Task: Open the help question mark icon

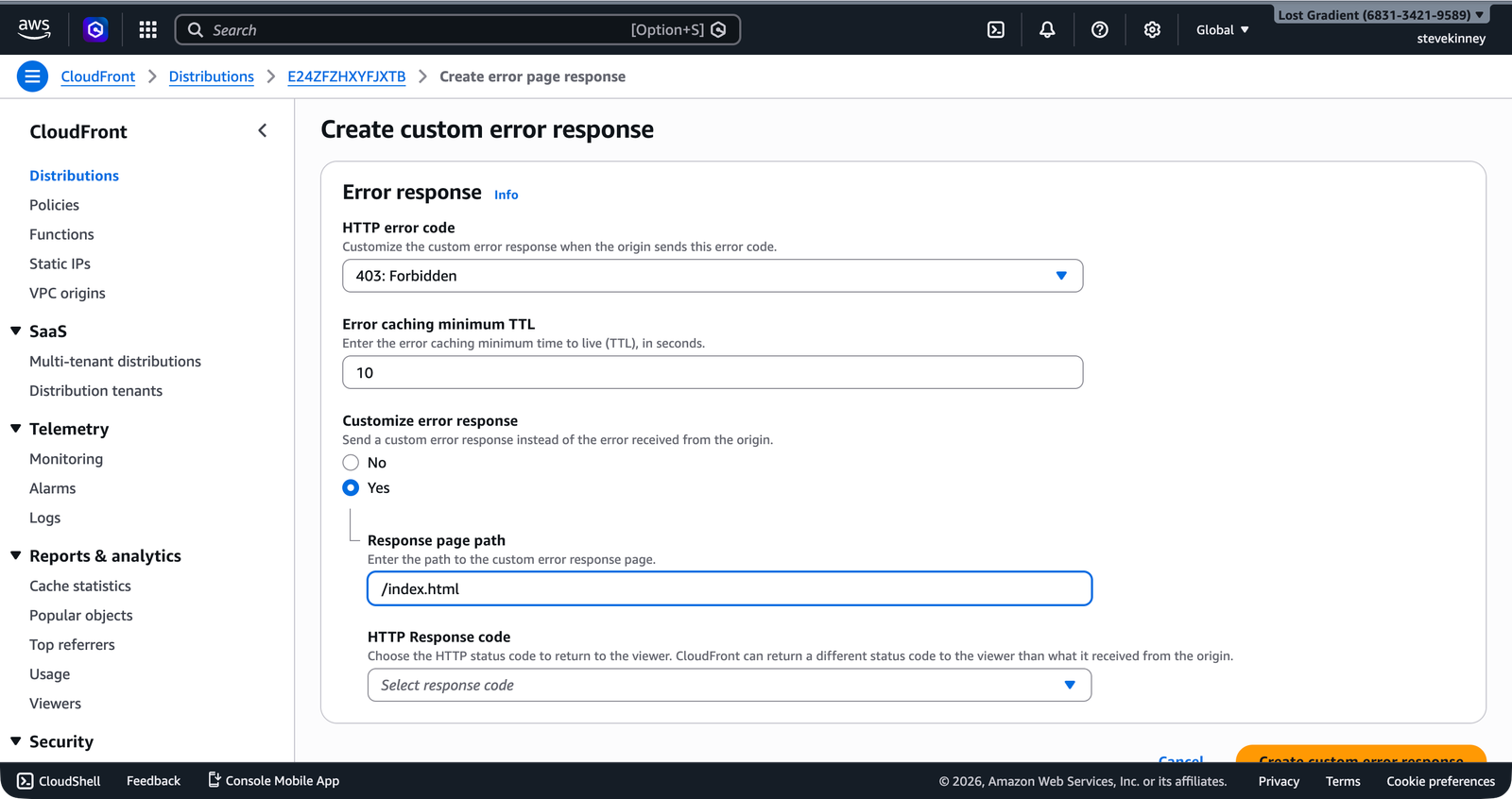Action: [1100, 30]
